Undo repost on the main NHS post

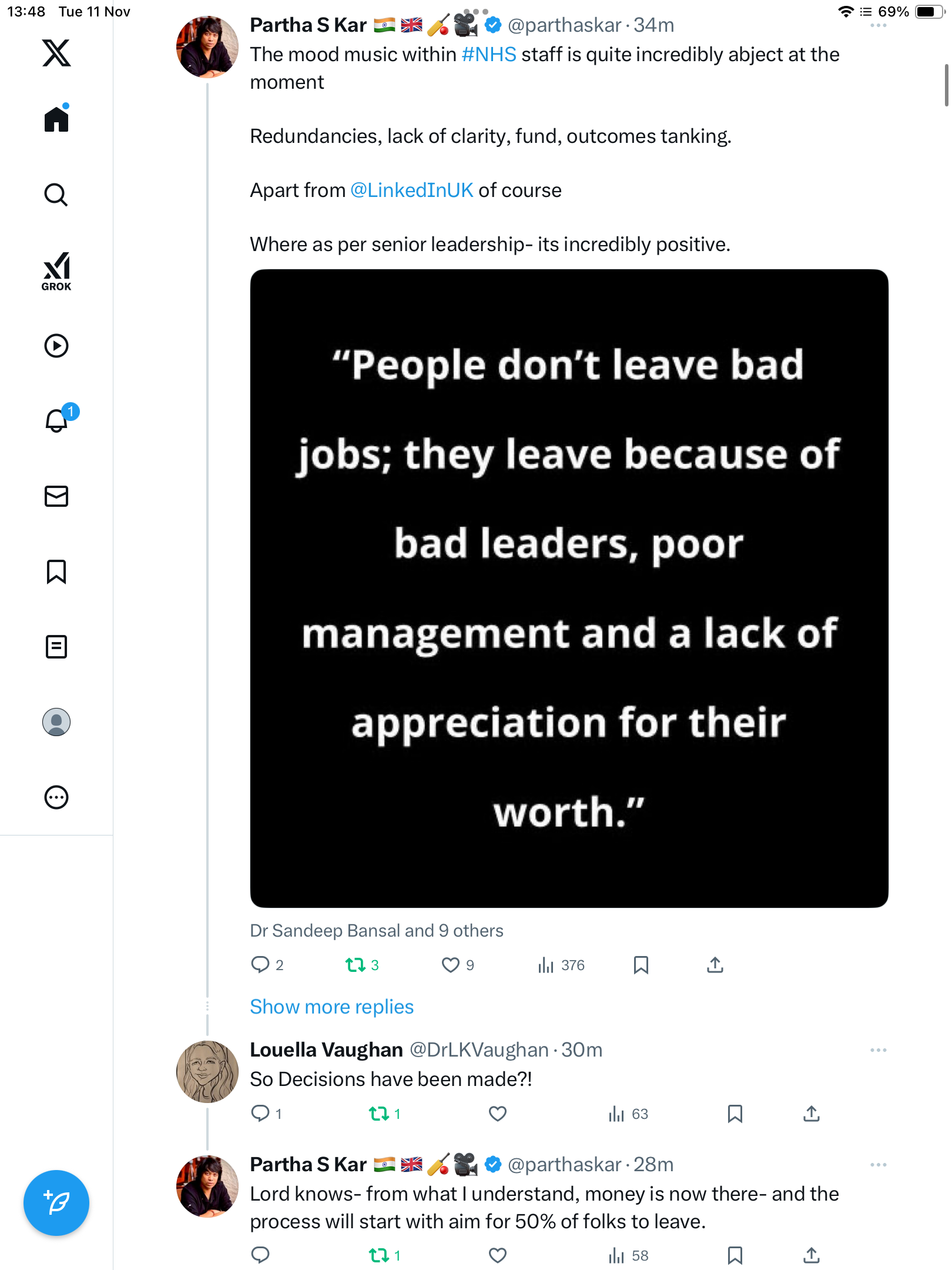[356, 965]
